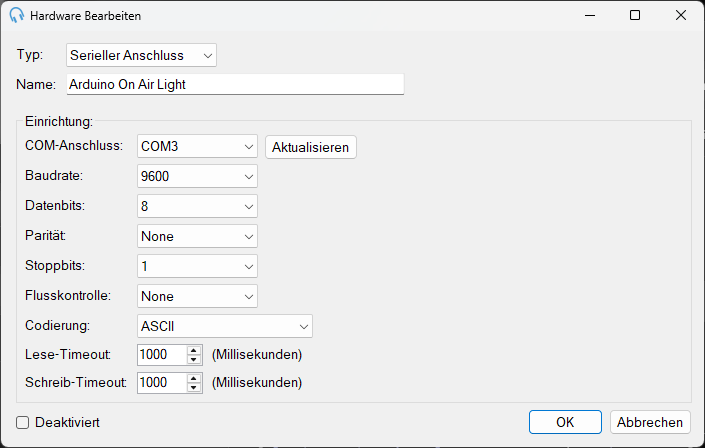
Task: Click the COM-Anschluss label
Action: click(x=74, y=145)
